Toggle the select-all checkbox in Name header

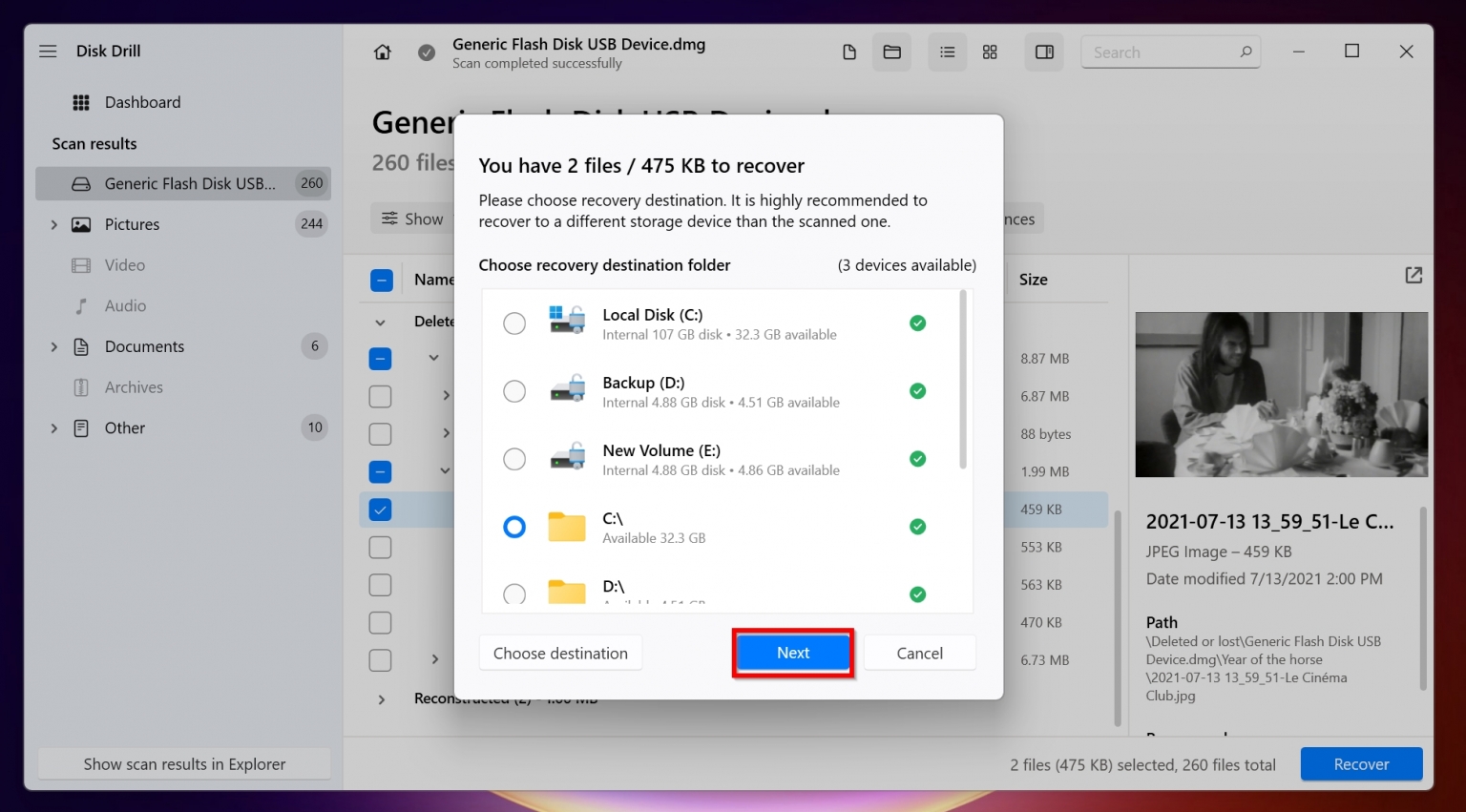pos(382,280)
